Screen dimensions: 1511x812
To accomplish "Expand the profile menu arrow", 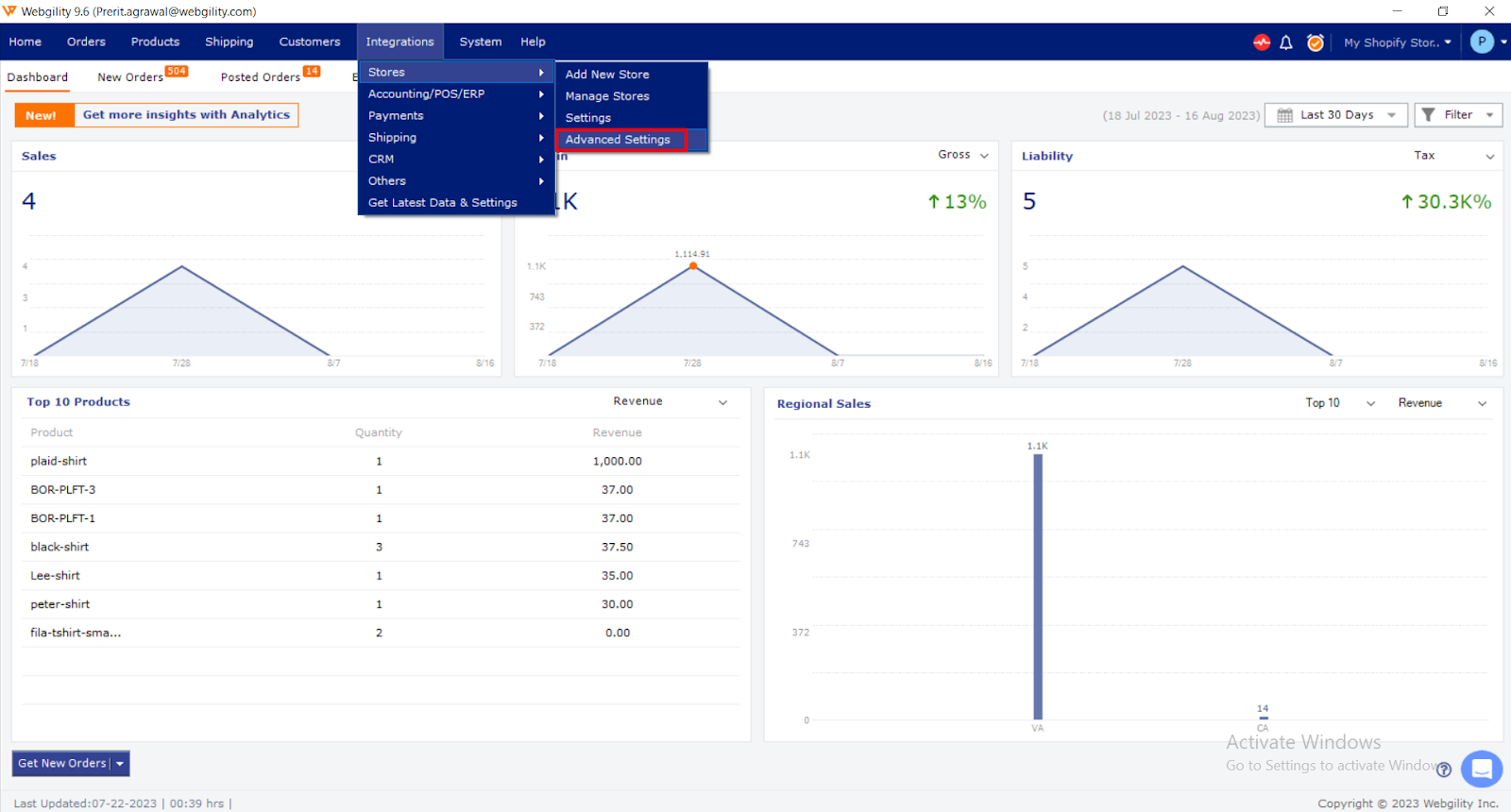I will point(1503,42).
